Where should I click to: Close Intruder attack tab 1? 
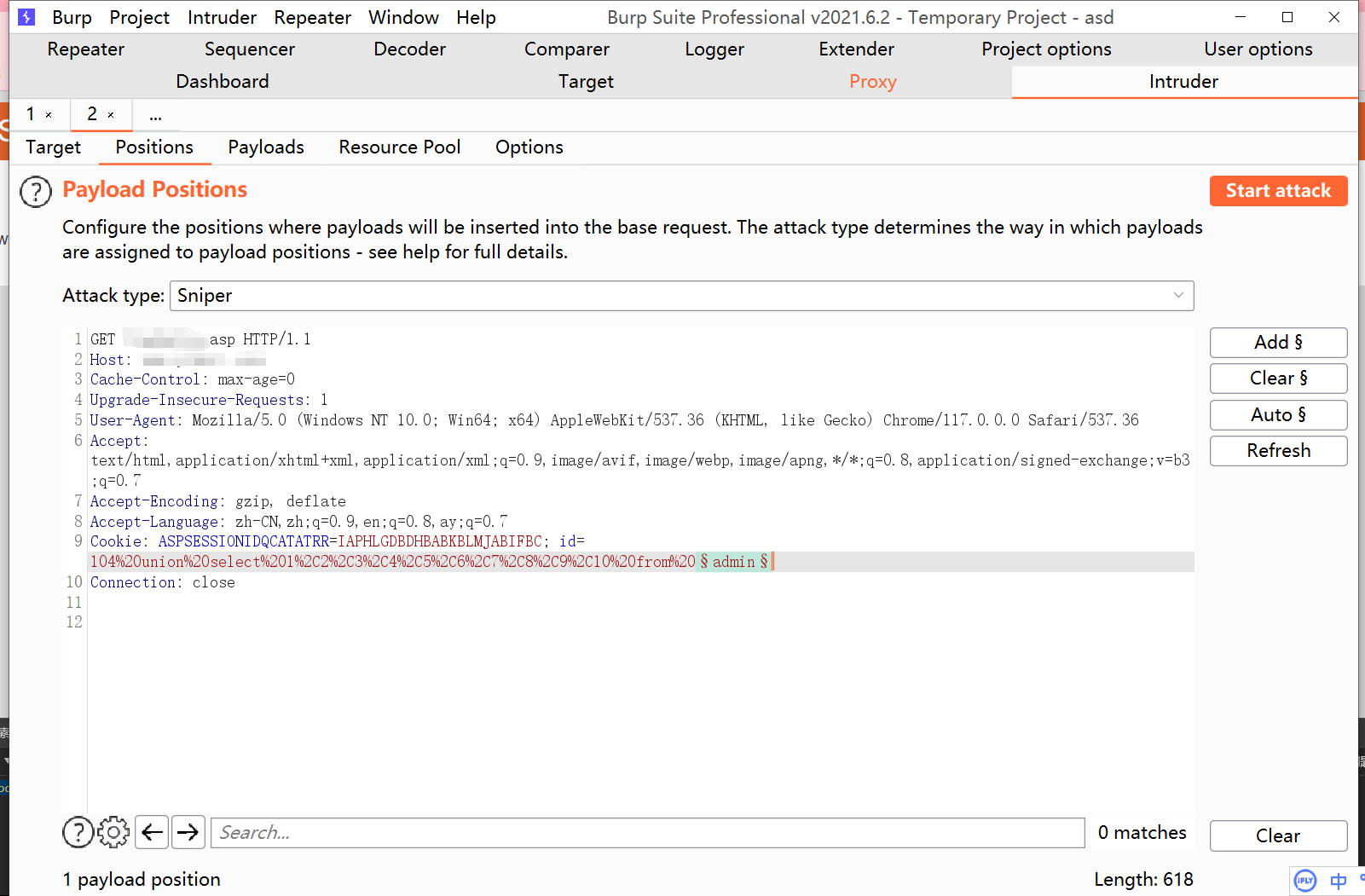coord(49,115)
